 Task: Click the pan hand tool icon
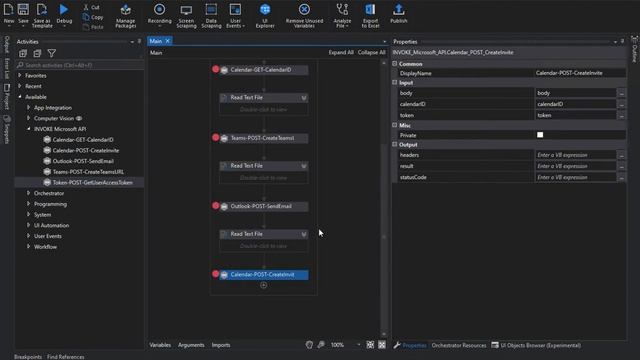pos(309,345)
